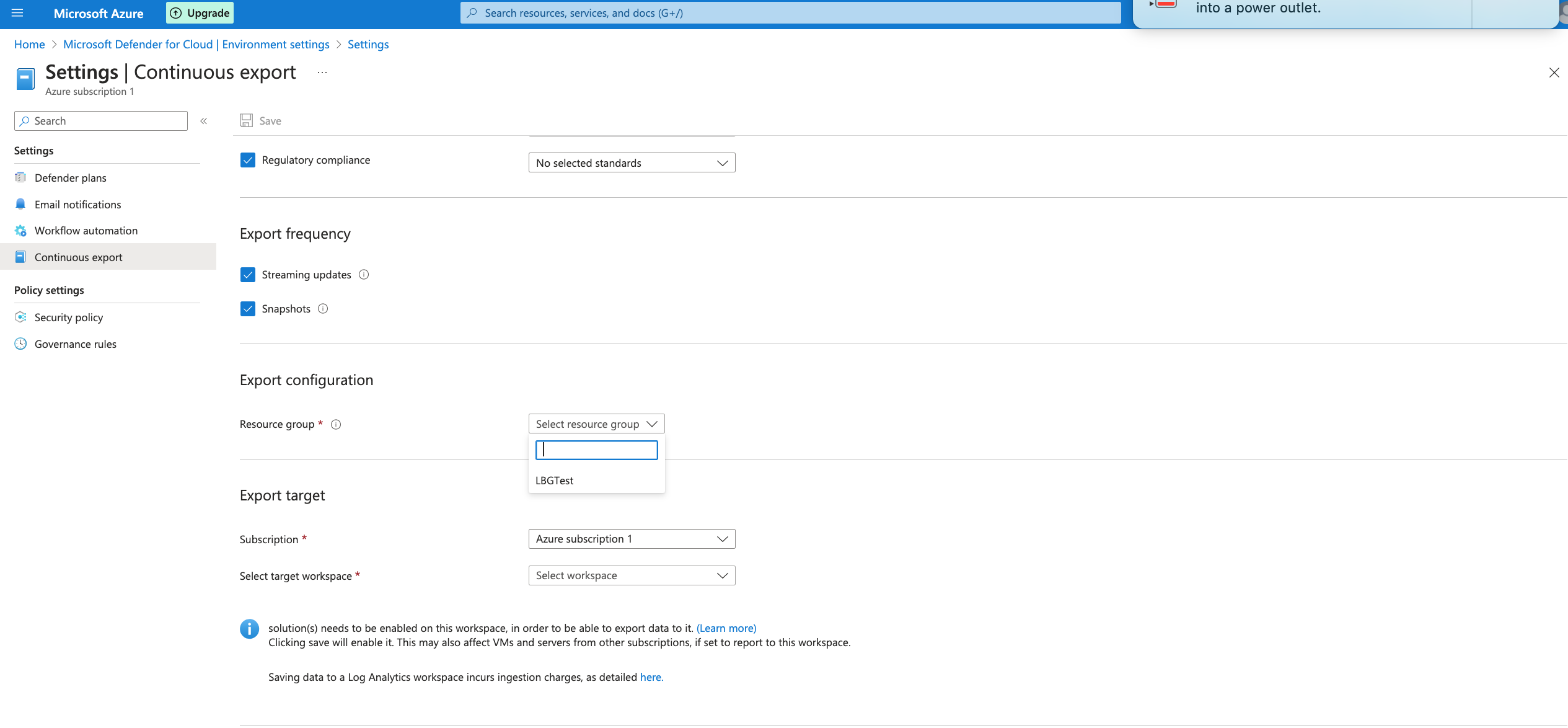Select Continuous export in the sidebar
Screen dimensions: 1568x728
108,257
